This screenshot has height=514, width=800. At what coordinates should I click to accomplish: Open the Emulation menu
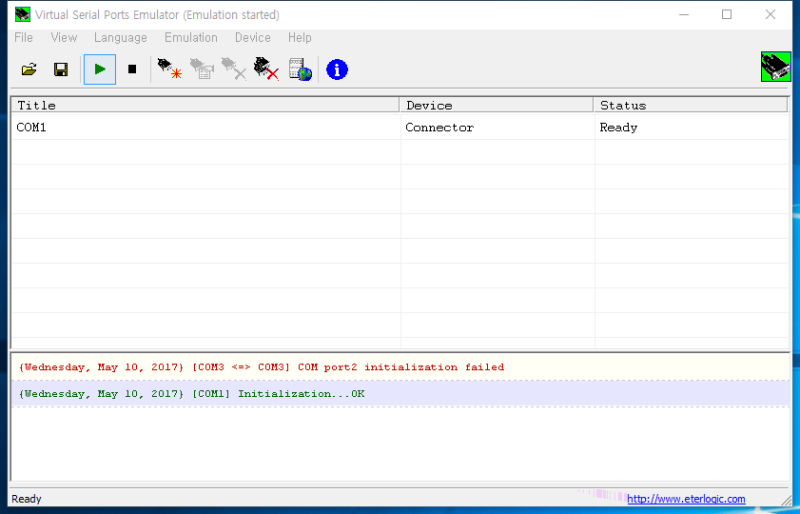191,38
